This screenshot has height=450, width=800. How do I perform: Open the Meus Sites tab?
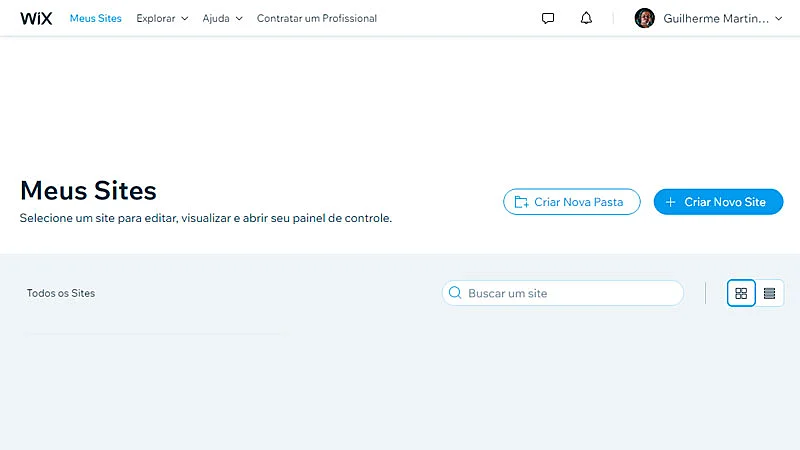click(95, 18)
